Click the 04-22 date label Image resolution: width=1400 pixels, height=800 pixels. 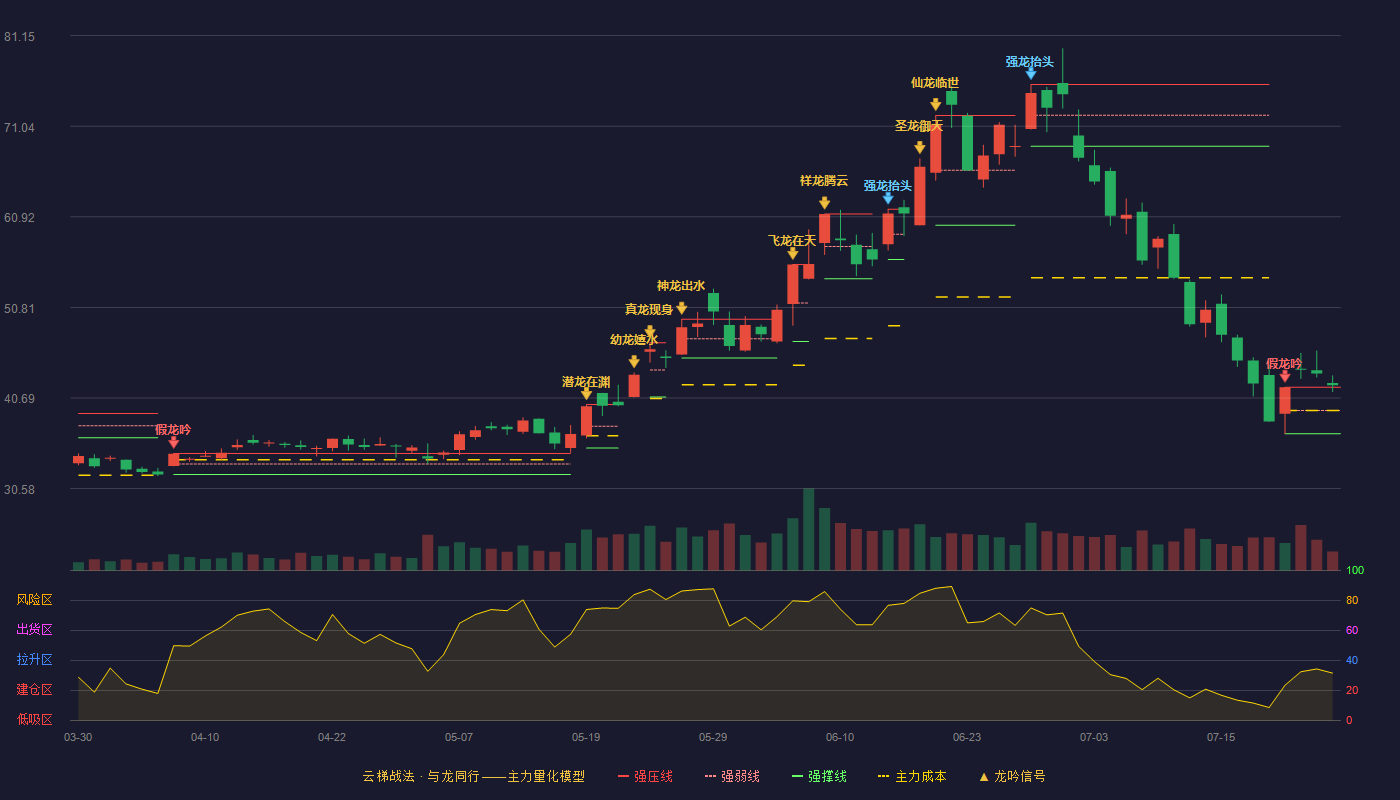click(332, 737)
